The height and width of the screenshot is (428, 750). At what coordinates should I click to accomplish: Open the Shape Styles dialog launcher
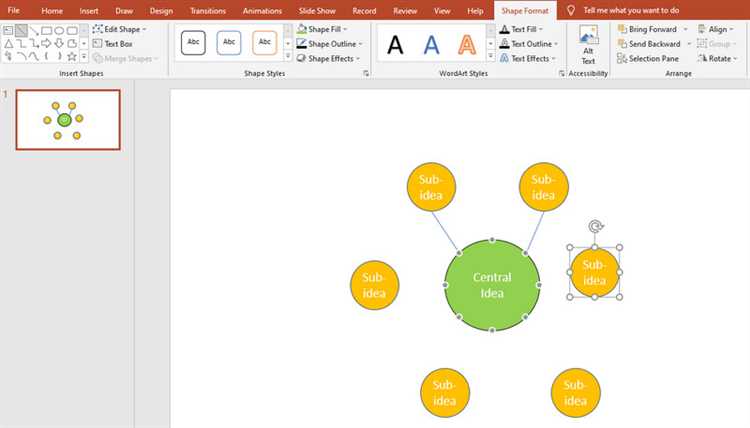pyautogui.click(x=366, y=74)
